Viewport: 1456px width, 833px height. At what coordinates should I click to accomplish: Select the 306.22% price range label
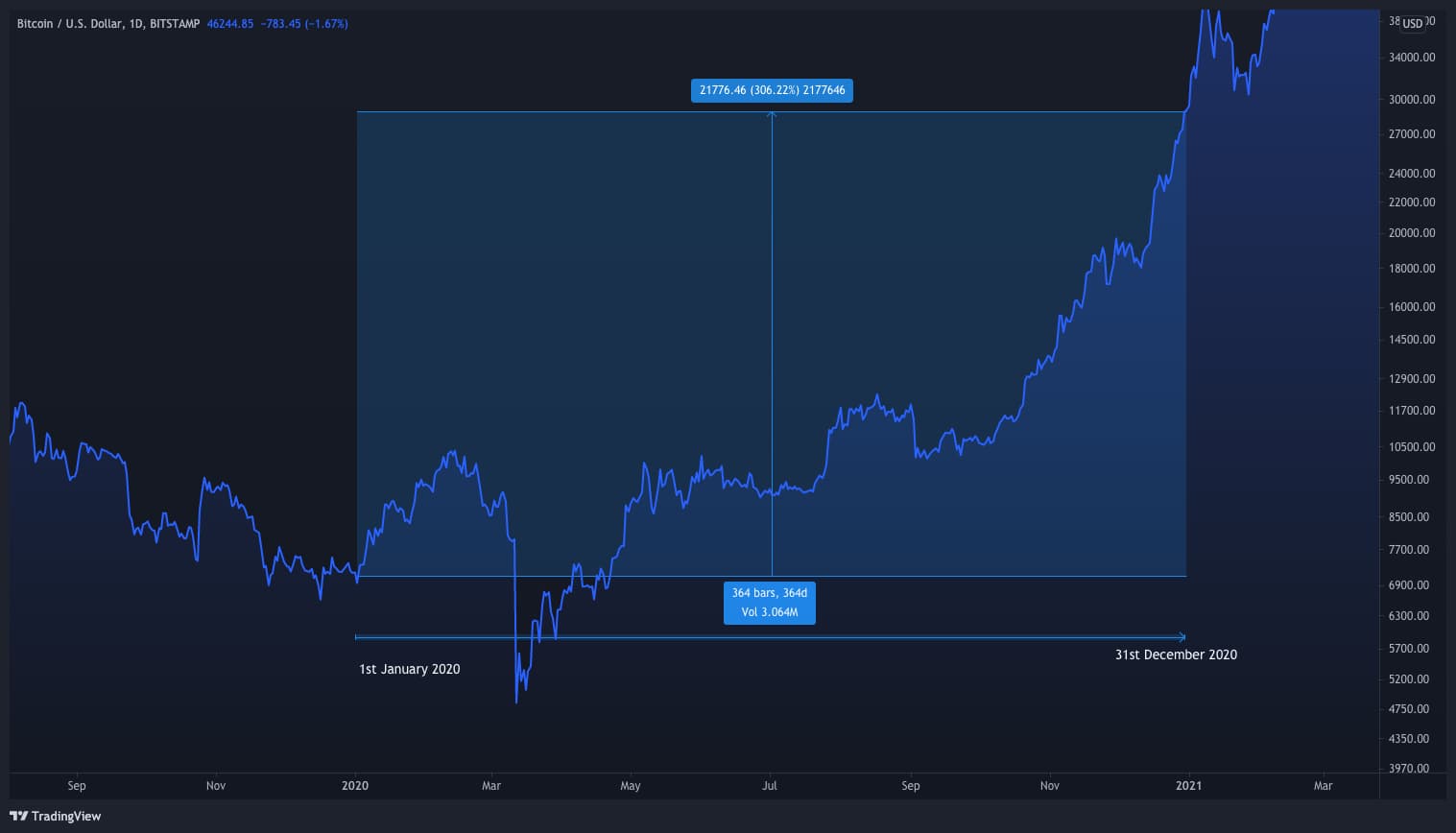point(772,90)
